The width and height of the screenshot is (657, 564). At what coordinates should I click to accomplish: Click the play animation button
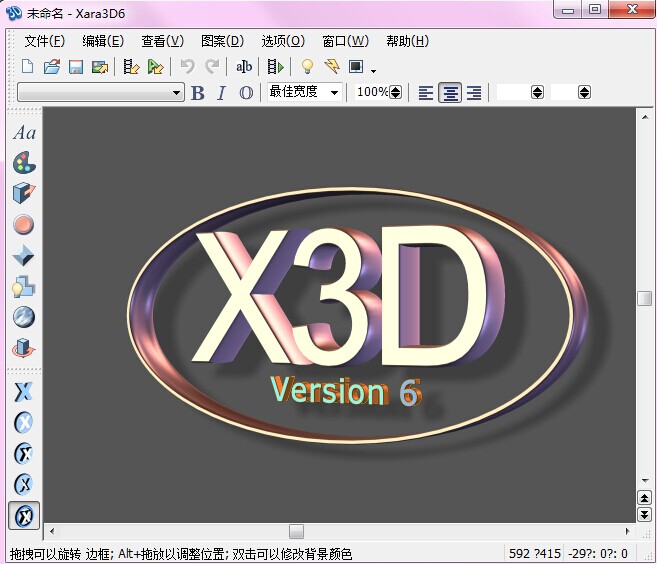tap(276, 67)
